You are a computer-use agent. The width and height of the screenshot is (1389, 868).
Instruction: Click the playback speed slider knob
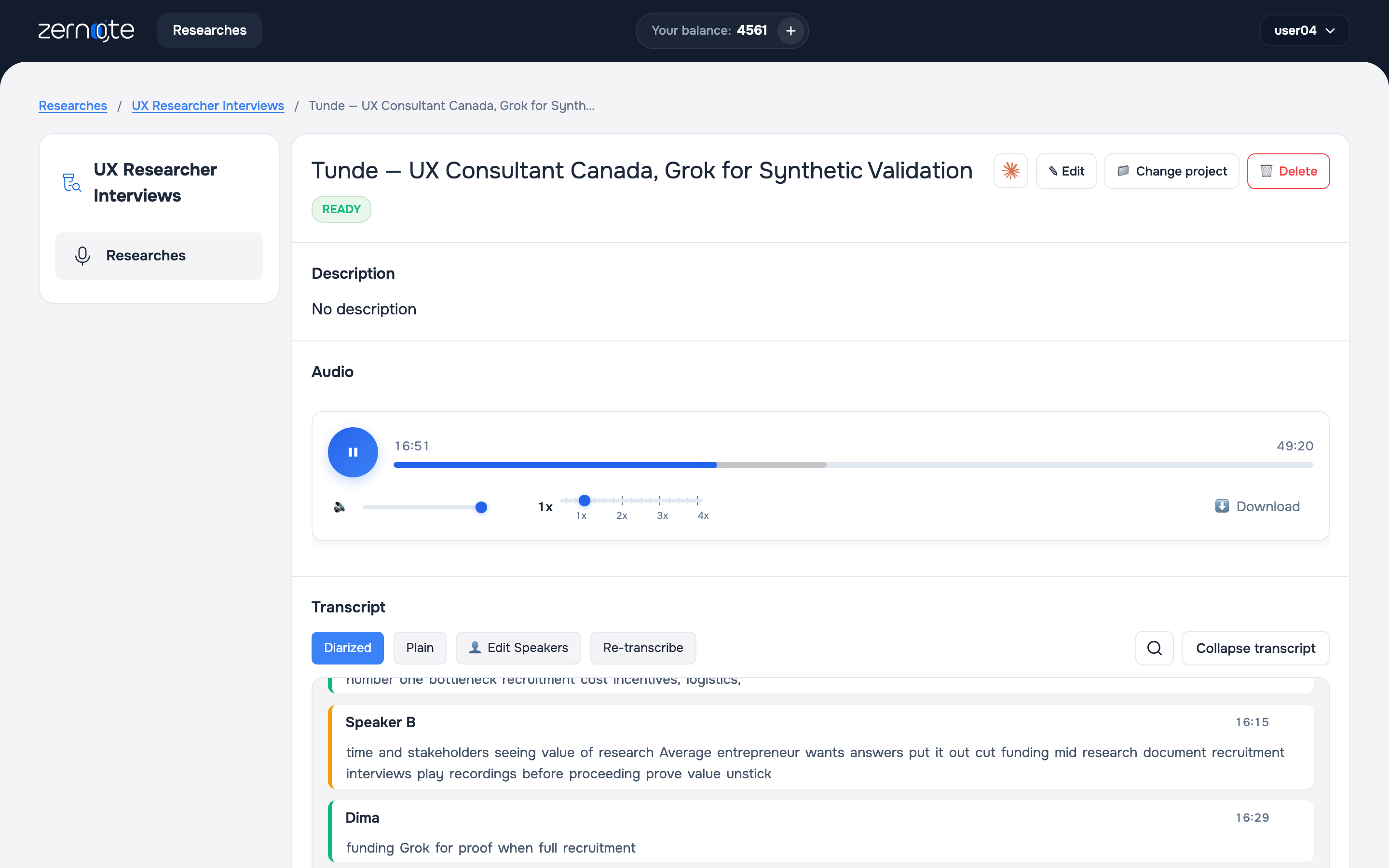click(x=585, y=501)
